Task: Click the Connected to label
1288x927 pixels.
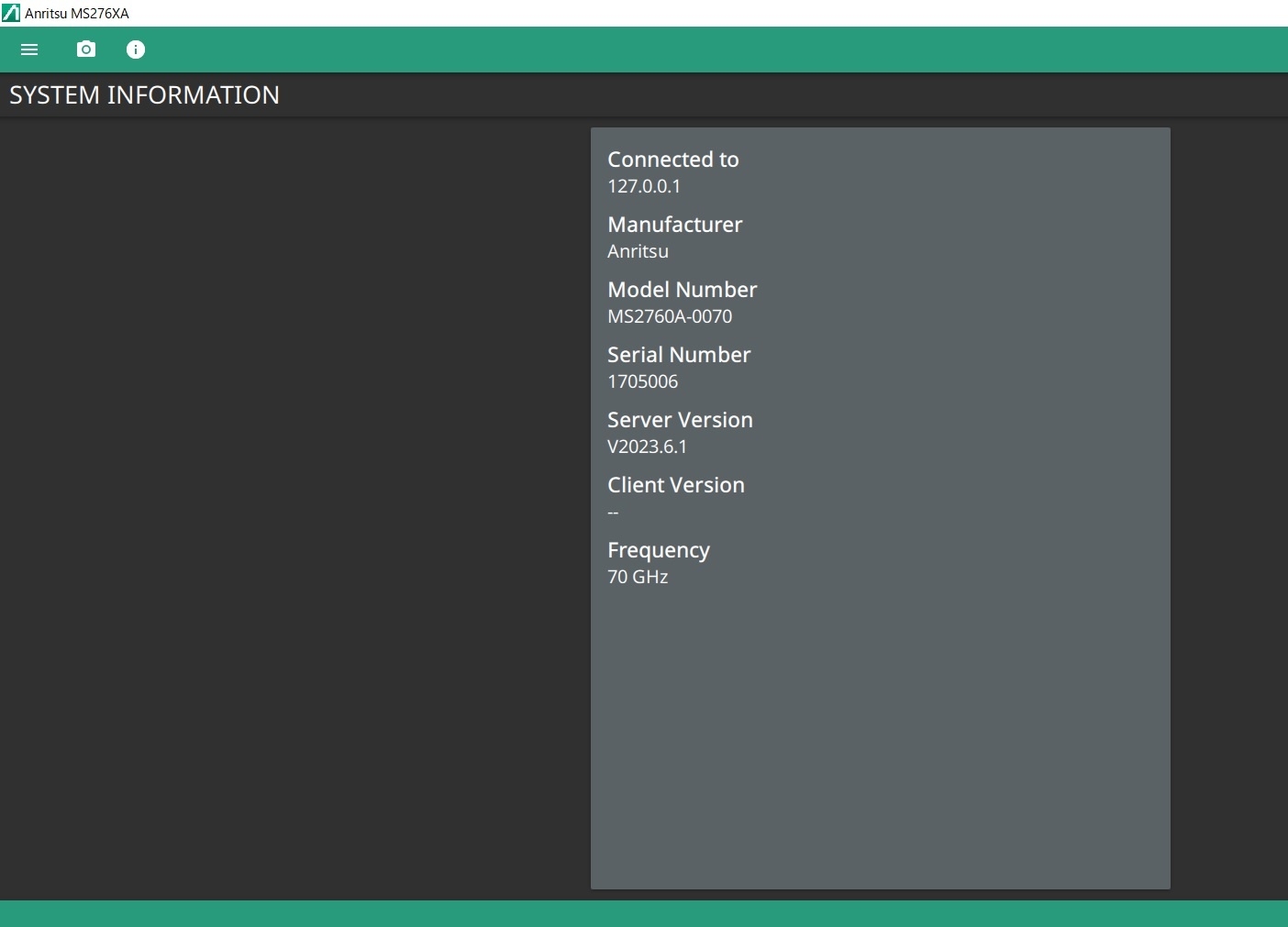Action: pos(673,160)
